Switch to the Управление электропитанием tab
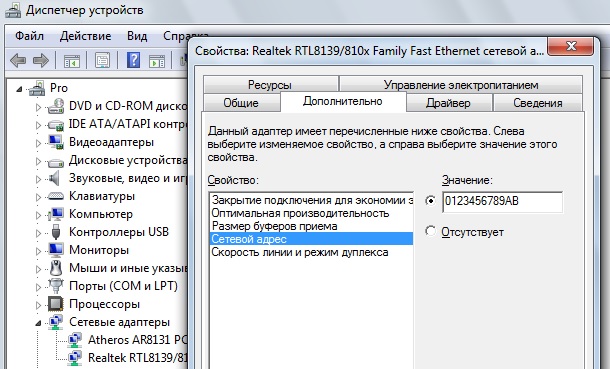This screenshot has width=610, height=369. click(461, 84)
